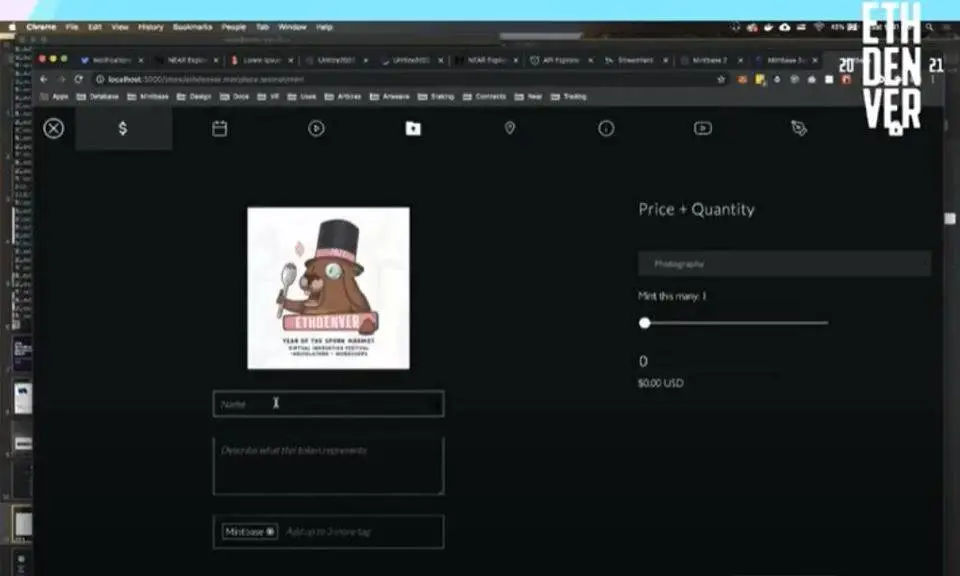This screenshot has height=576, width=960.
Task: Switch to the Twitter Notifications tab
Action: coord(110,61)
